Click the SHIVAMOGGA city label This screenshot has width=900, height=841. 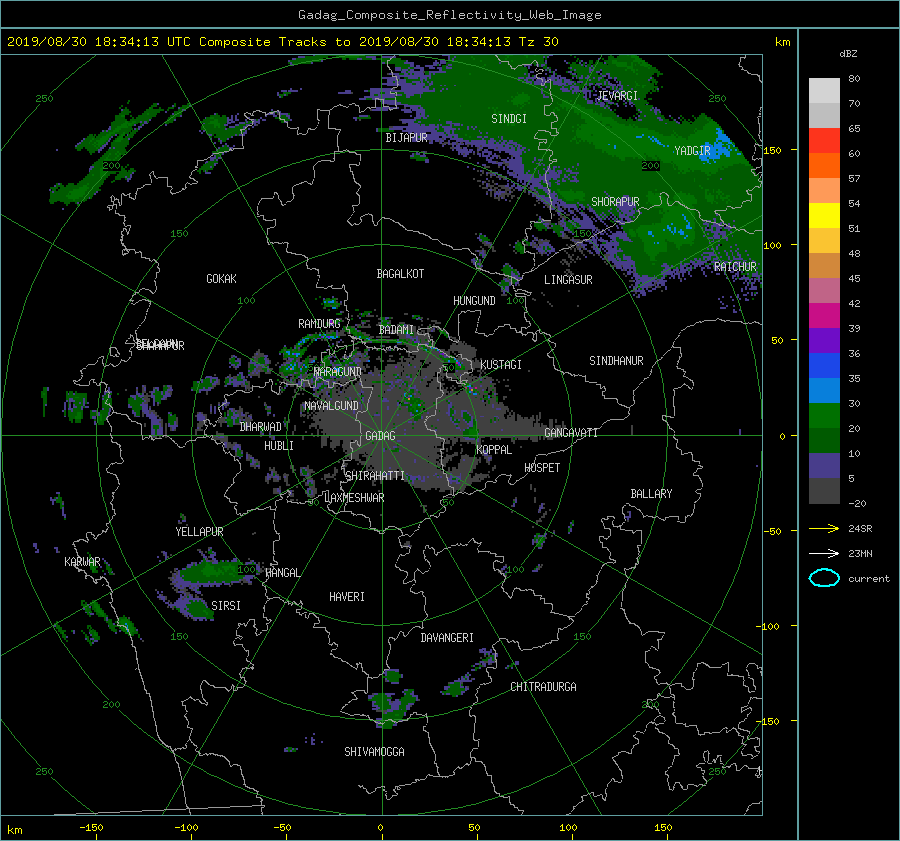(374, 752)
